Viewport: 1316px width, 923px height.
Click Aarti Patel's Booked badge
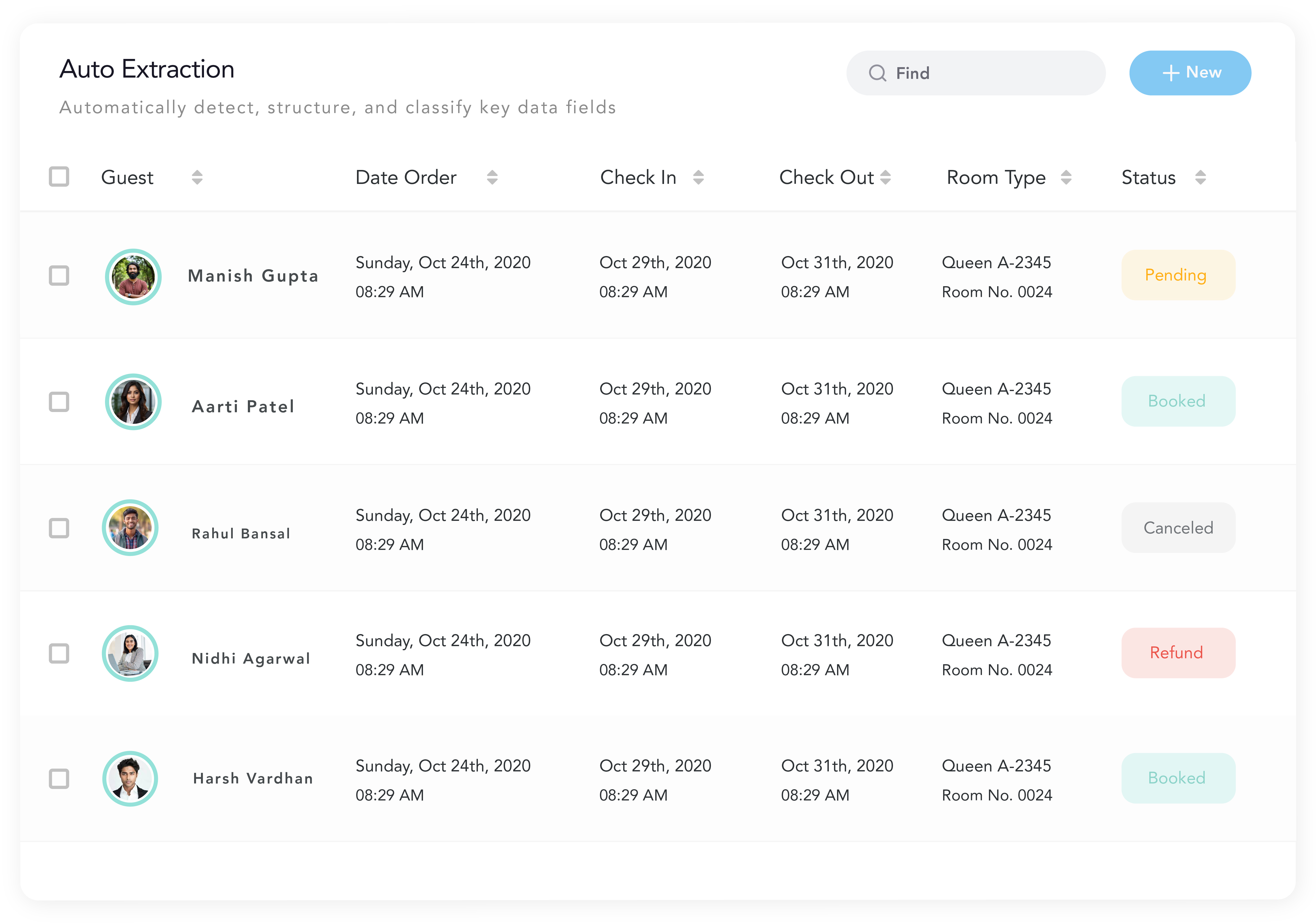pos(1178,401)
